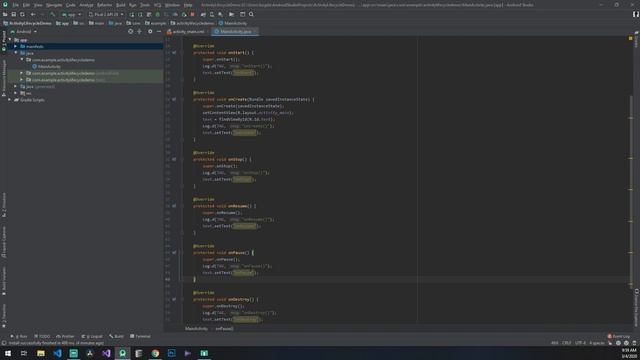Open Visual Studio from taskbar
This screenshot has height=360, width=640.
(x=106, y=353)
